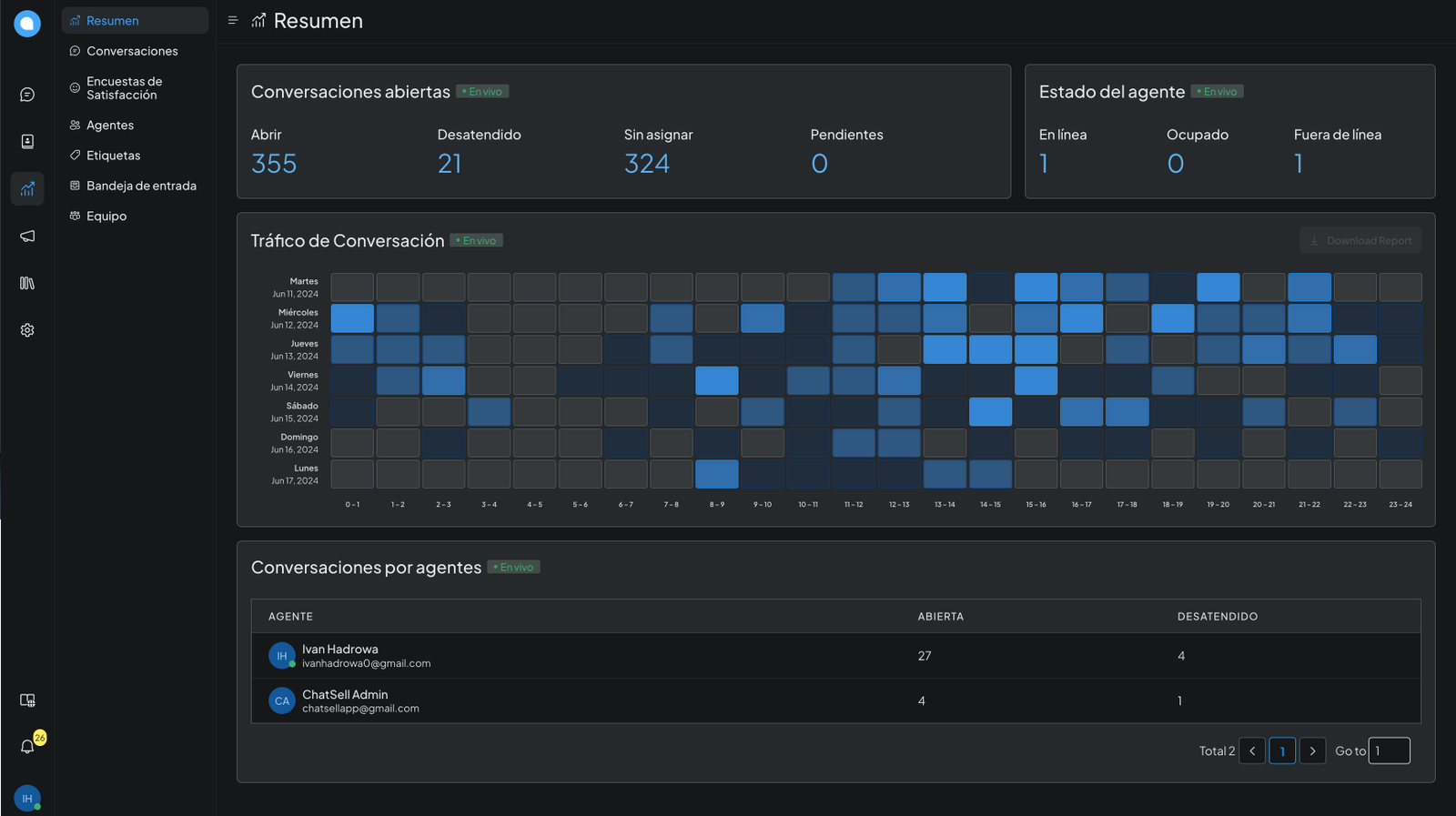Click the Viernes 8-9 heatmap cell
This screenshot has height=816, width=1456.
click(x=717, y=380)
